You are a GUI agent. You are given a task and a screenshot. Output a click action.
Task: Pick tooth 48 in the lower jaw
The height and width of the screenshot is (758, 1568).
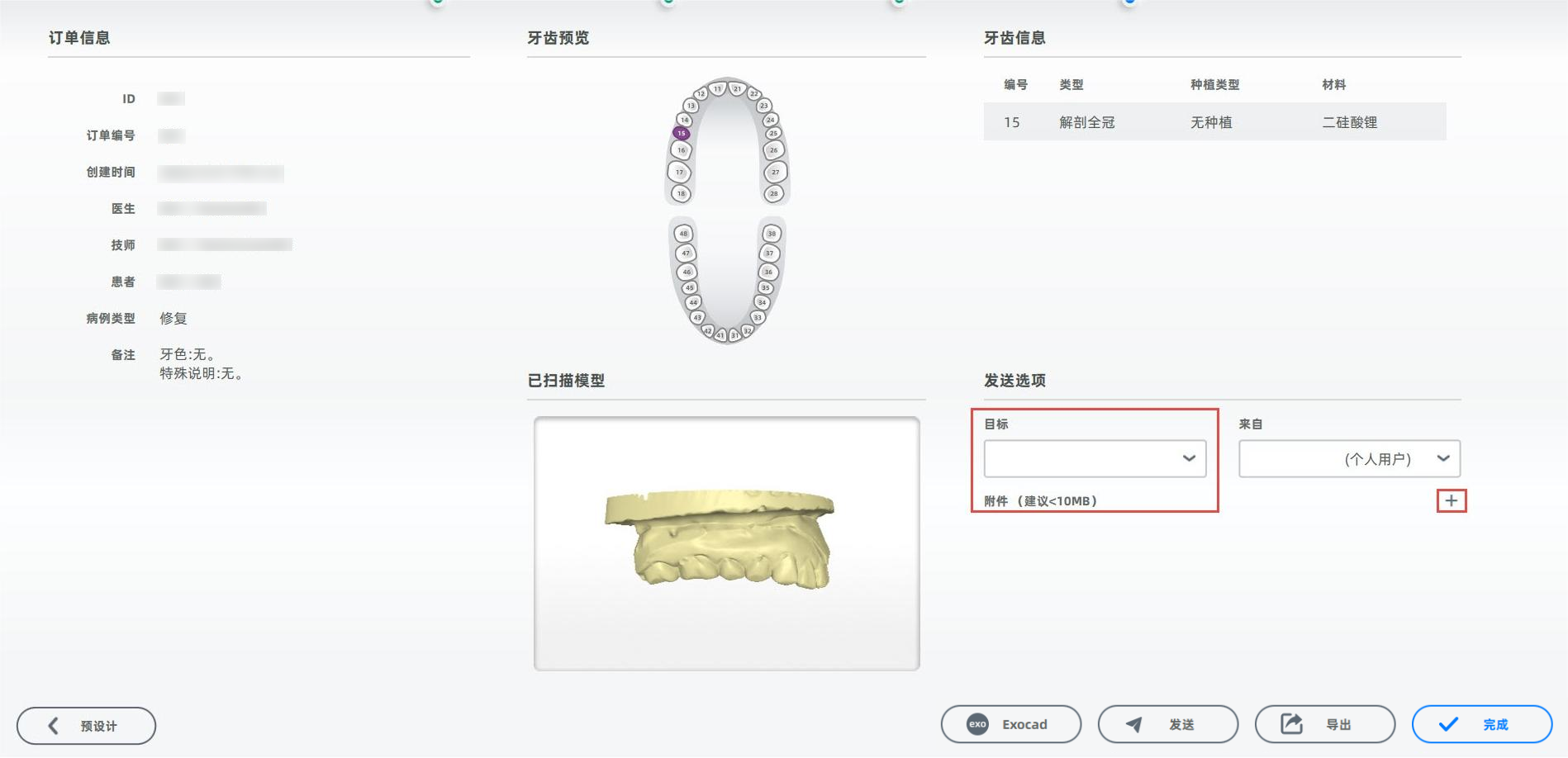pyautogui.click(x=683, y=234)
